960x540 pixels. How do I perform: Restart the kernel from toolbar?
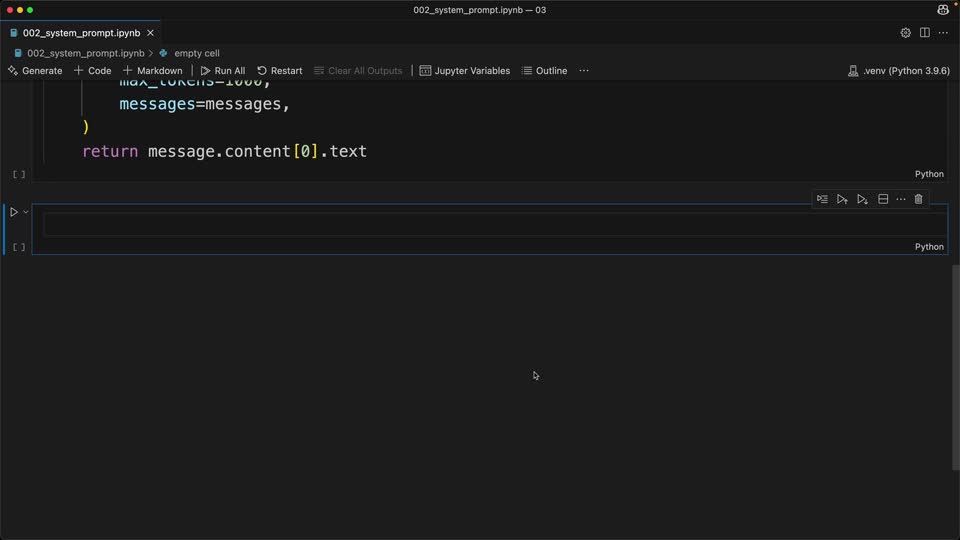(x=280, y=71)
